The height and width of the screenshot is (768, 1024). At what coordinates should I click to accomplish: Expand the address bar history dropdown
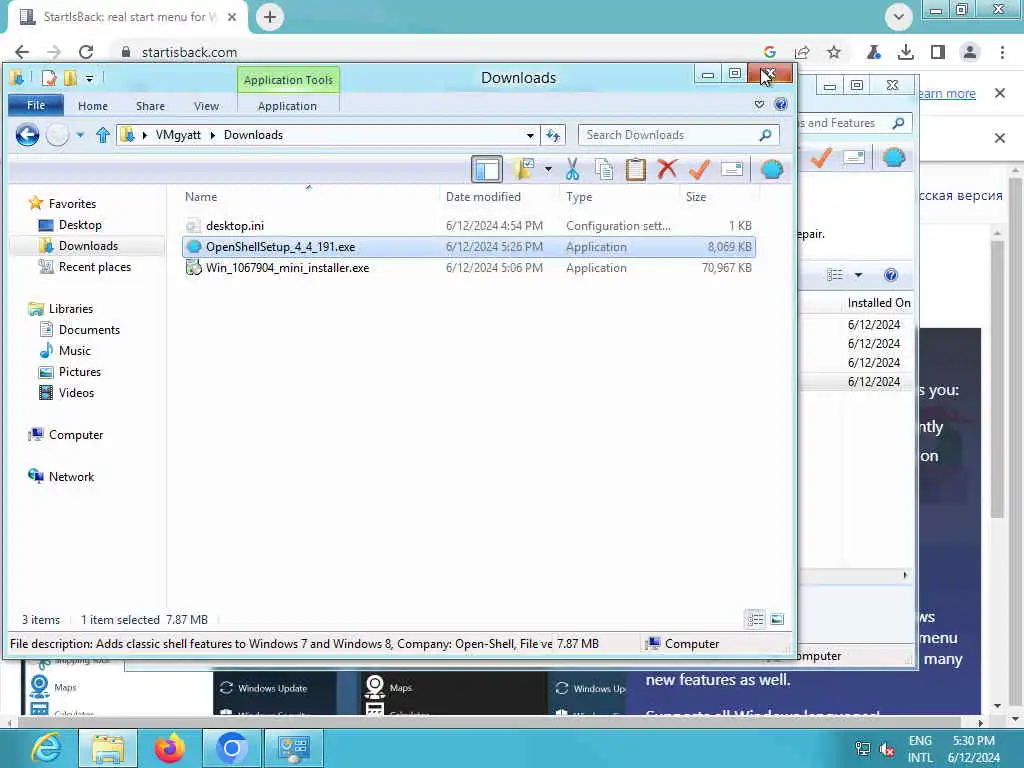[x=530, y=135]
